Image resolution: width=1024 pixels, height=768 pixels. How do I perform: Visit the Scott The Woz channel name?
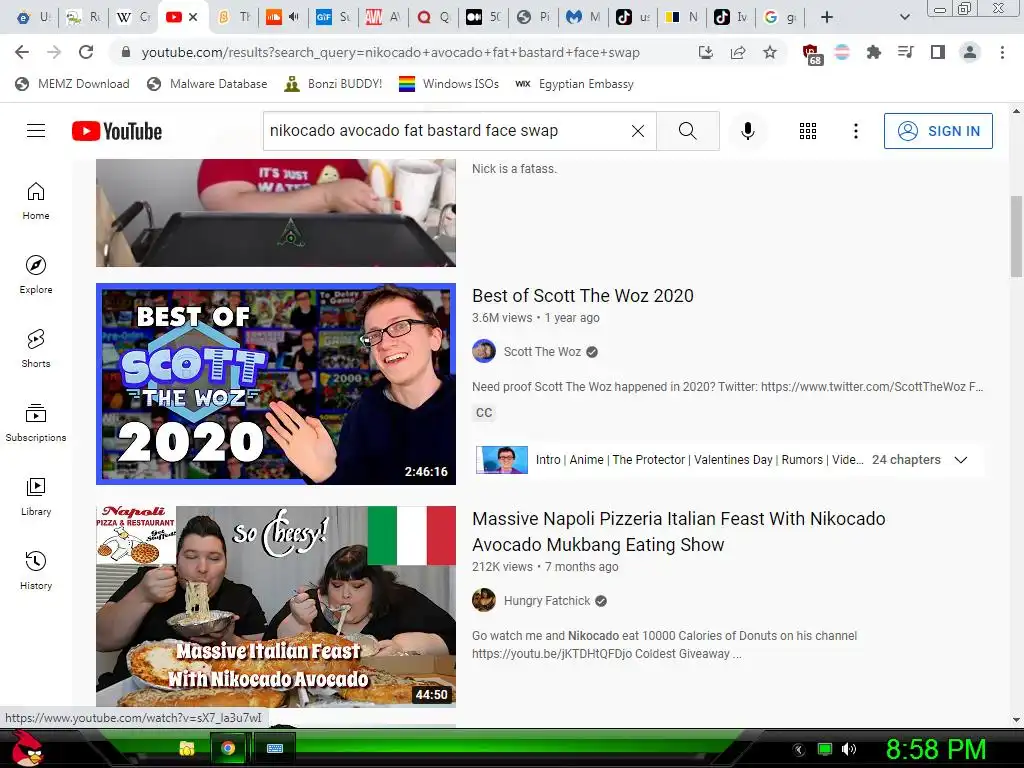tap(542, 352)
